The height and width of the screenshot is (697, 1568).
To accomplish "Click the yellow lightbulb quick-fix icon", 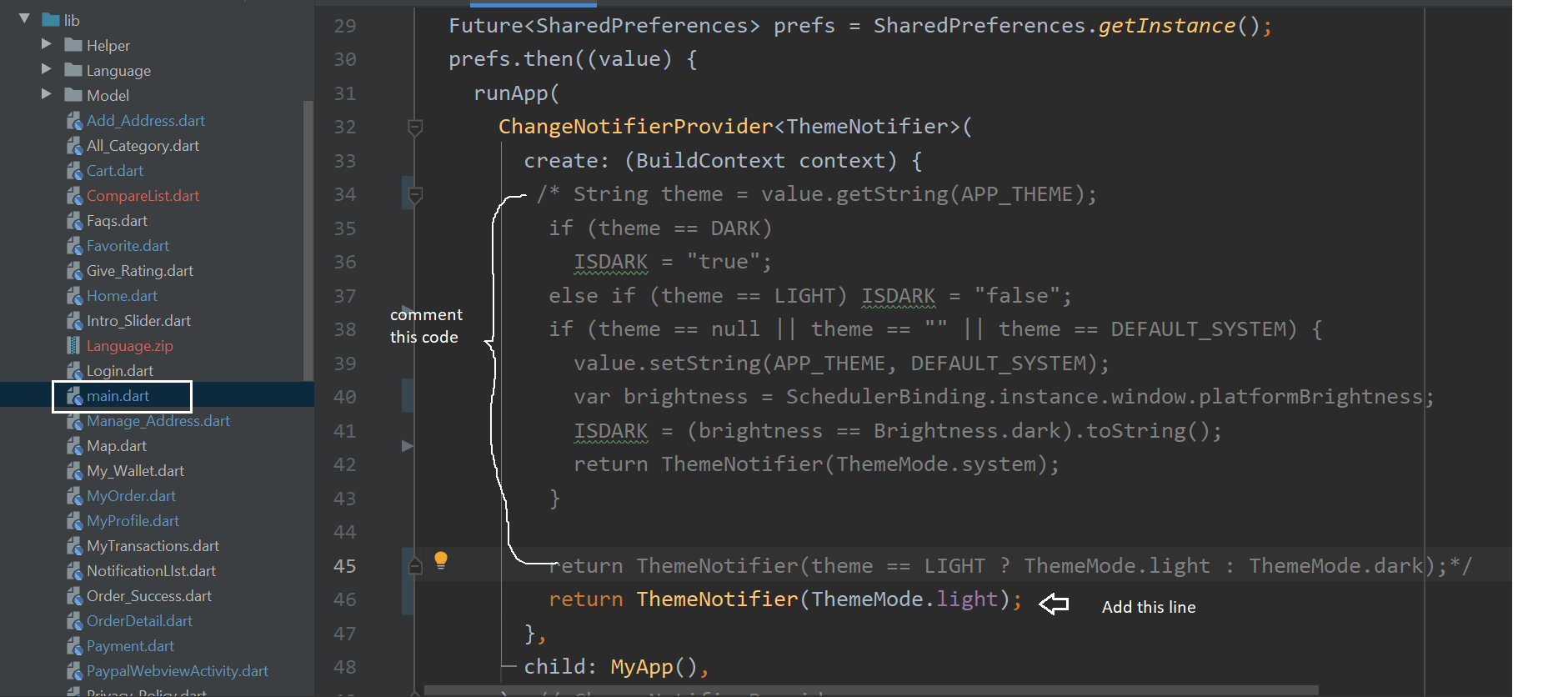I will (441, 560).
